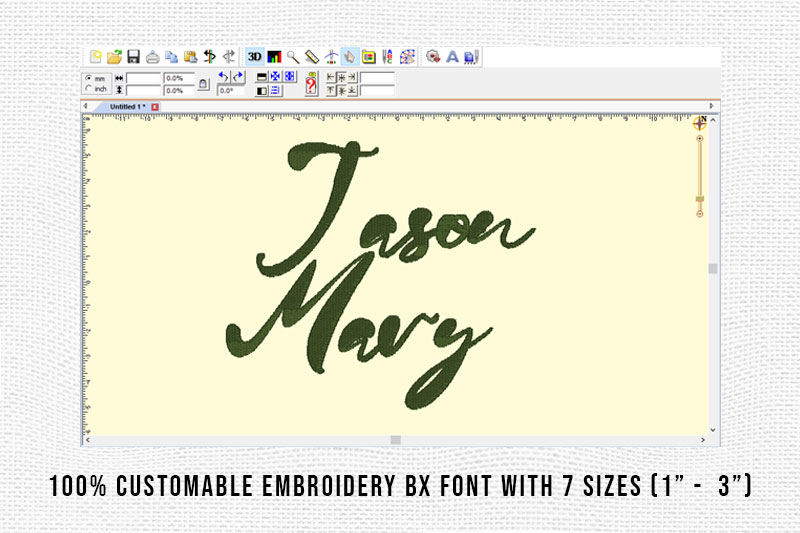Screen dimensions: 800x533
Task: Click the lower spacing input field
Action: (x=377, y=91)
